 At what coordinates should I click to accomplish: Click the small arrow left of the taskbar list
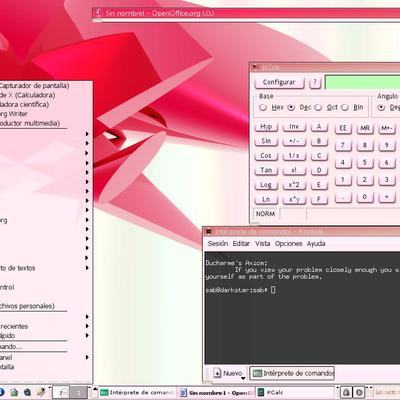pos(95,389)
